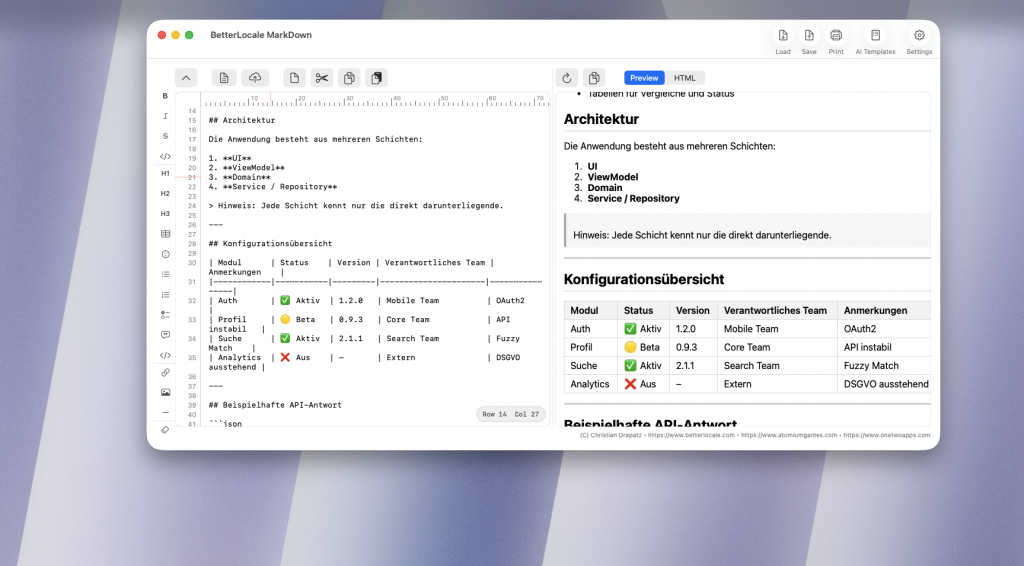Insert an image using the picture icon

pos(165,392)
